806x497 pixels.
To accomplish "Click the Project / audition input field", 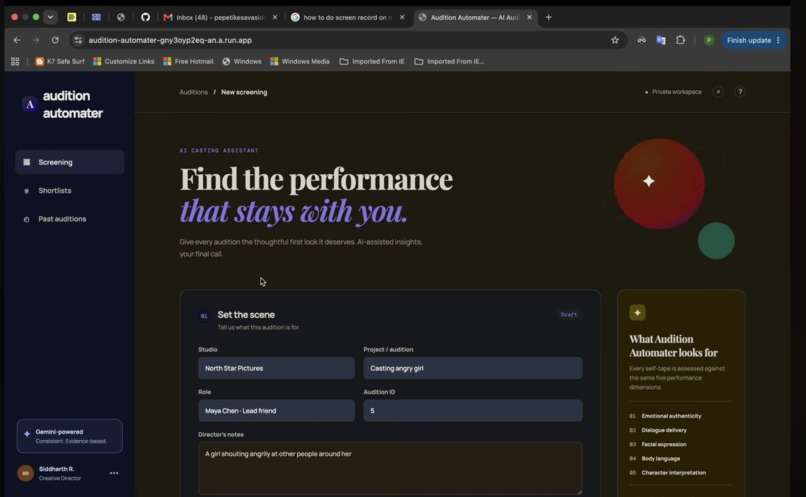I will pos(473,368).
